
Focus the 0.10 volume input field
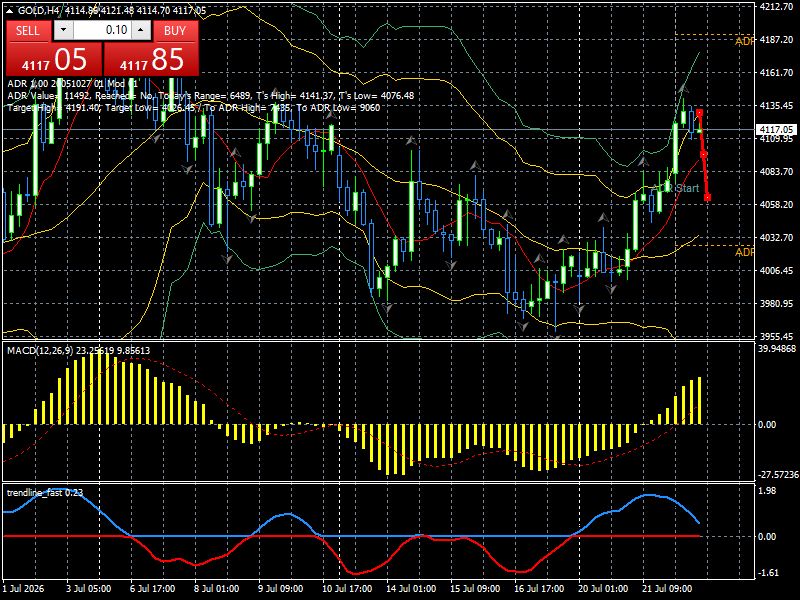pos(102,30)
